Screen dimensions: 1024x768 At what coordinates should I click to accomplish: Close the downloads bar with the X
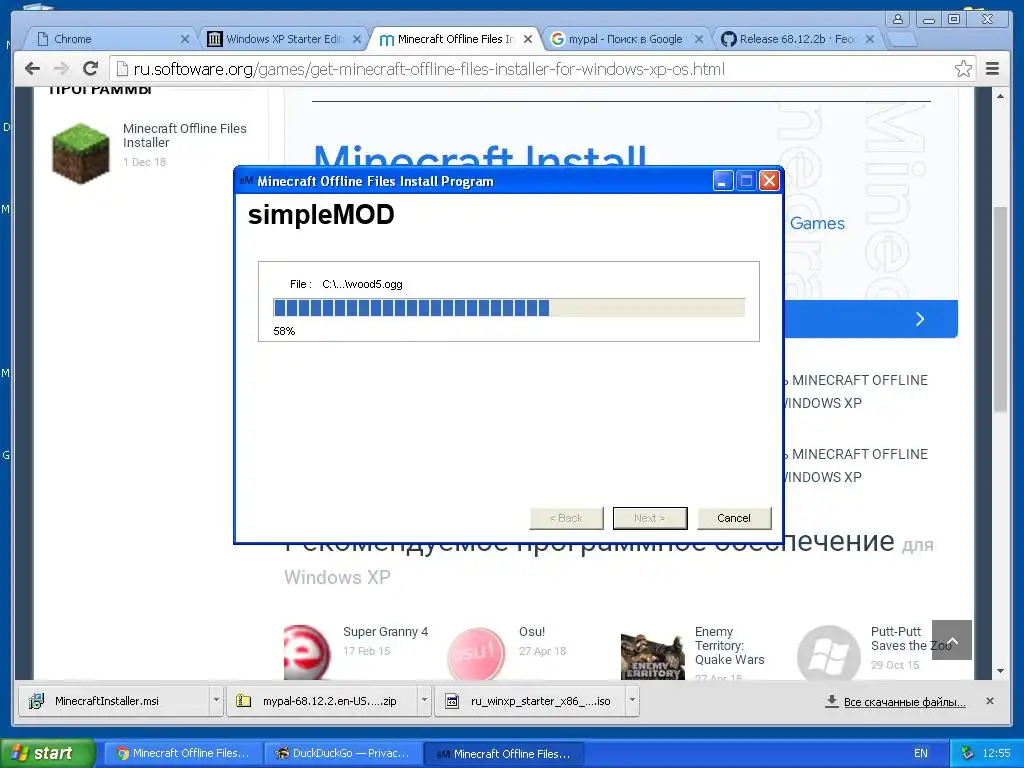989,701
